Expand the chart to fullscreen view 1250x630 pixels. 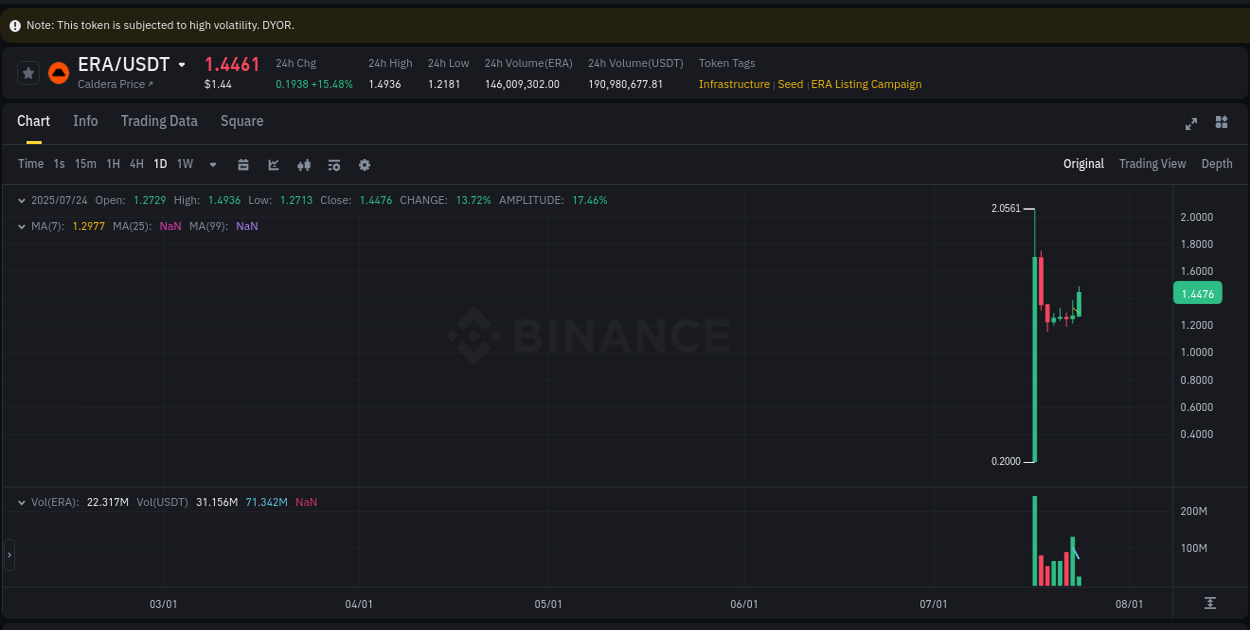coord(1191,123)
